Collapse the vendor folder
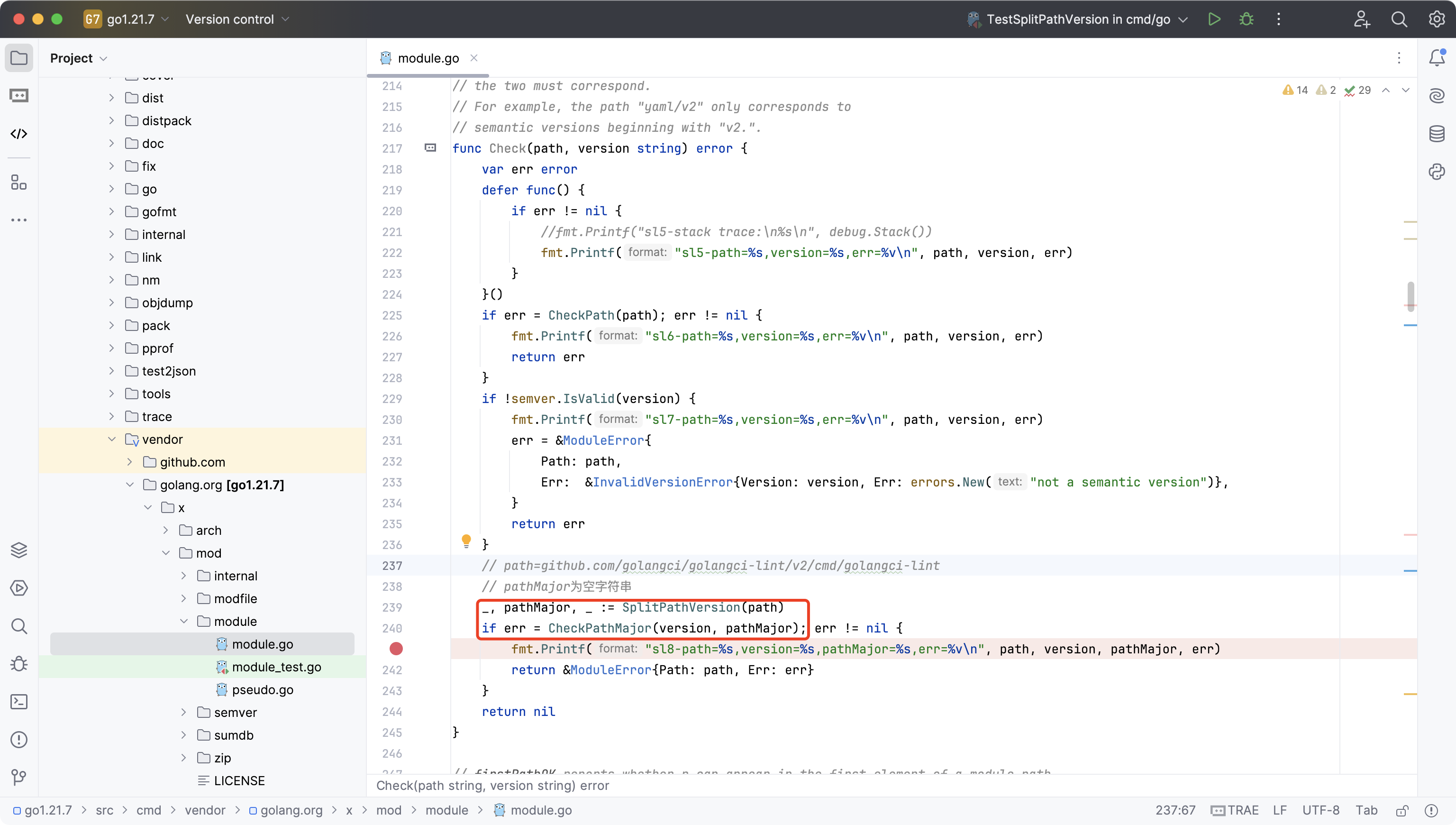The width and height of the screenshot is (1456, 825). pos(111,439)
